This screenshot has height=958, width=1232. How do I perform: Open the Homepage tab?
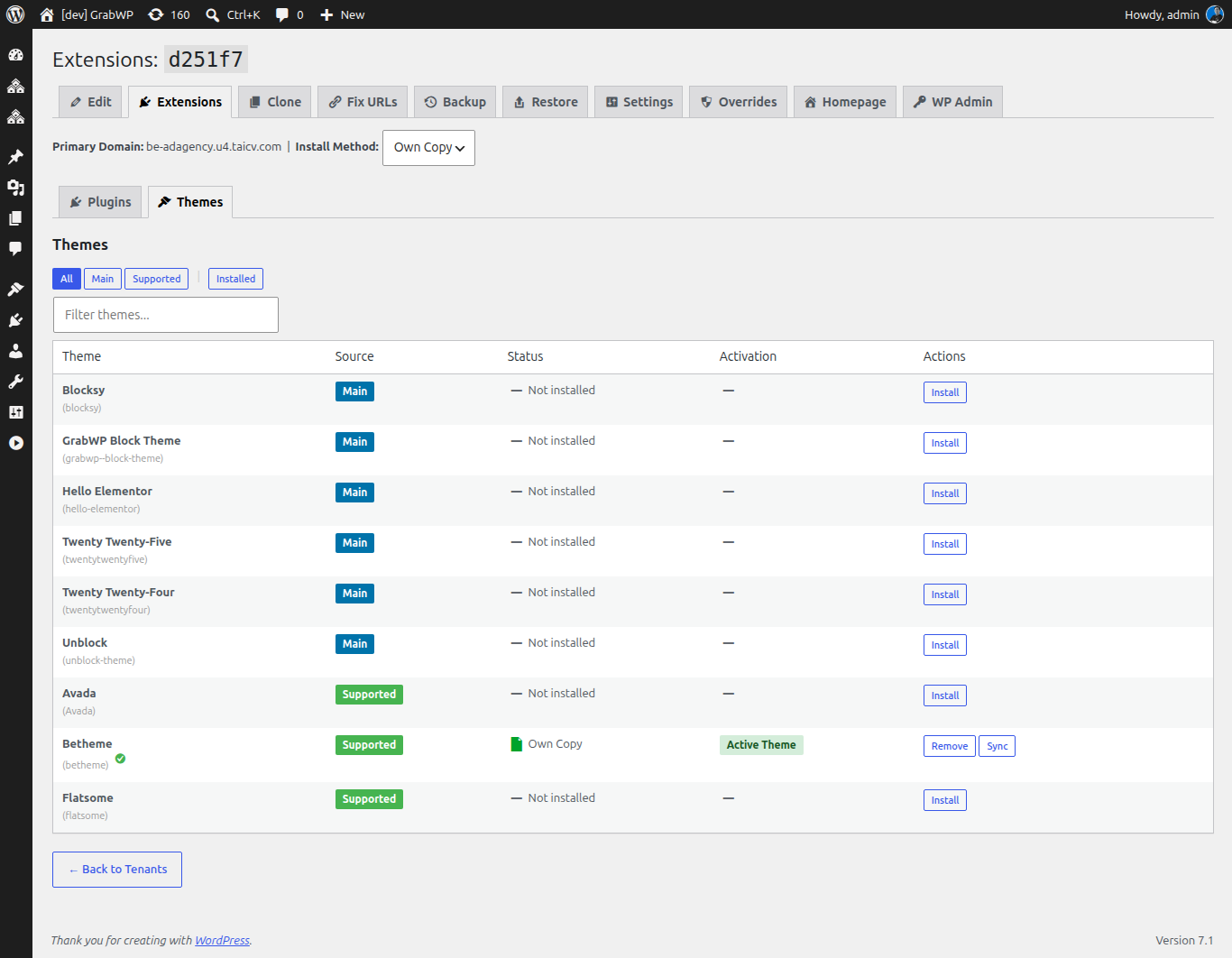click(x=845, y=102)
